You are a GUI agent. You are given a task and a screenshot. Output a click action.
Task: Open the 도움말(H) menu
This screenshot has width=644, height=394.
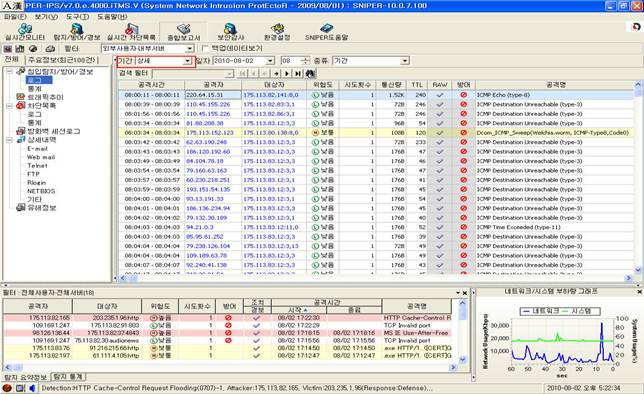click(x=112, y=17)
